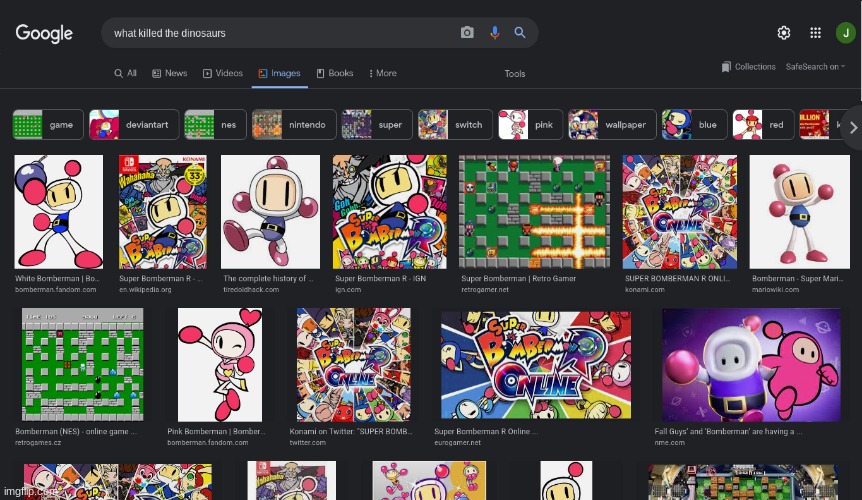The image size is (862, 500).
Task: Open the Bomberman (NES) online game thumbnail
Action: click(x=82, y=364)
